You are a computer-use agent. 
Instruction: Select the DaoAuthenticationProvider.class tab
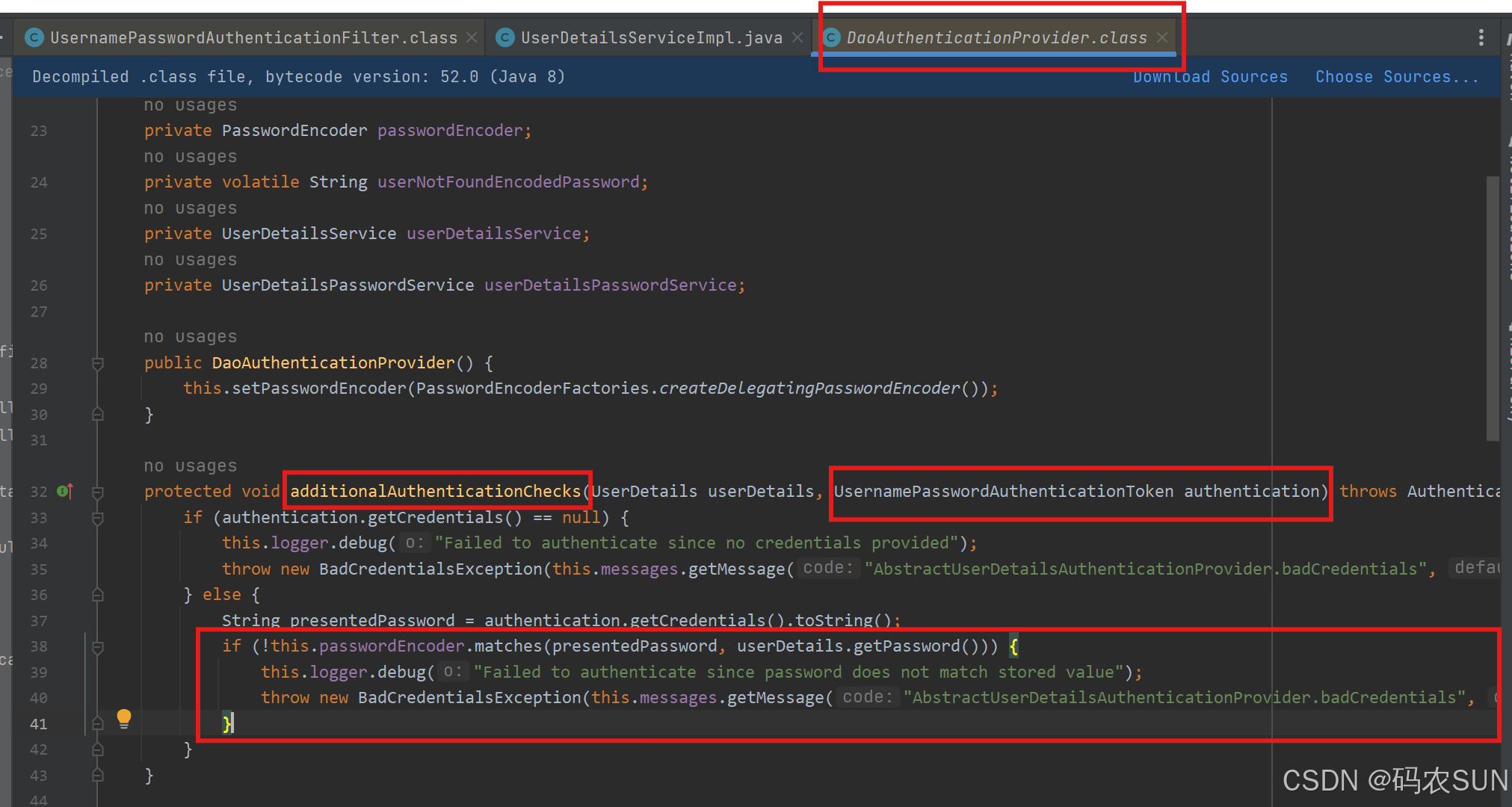996,37
